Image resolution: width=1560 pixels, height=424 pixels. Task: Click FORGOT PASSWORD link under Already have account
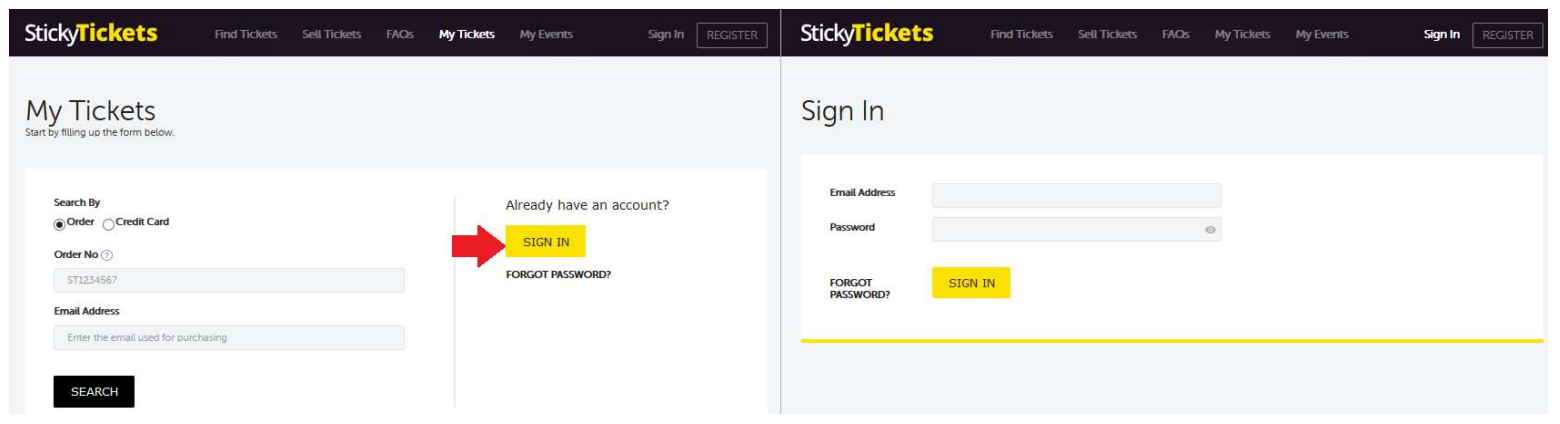[558, 276]
